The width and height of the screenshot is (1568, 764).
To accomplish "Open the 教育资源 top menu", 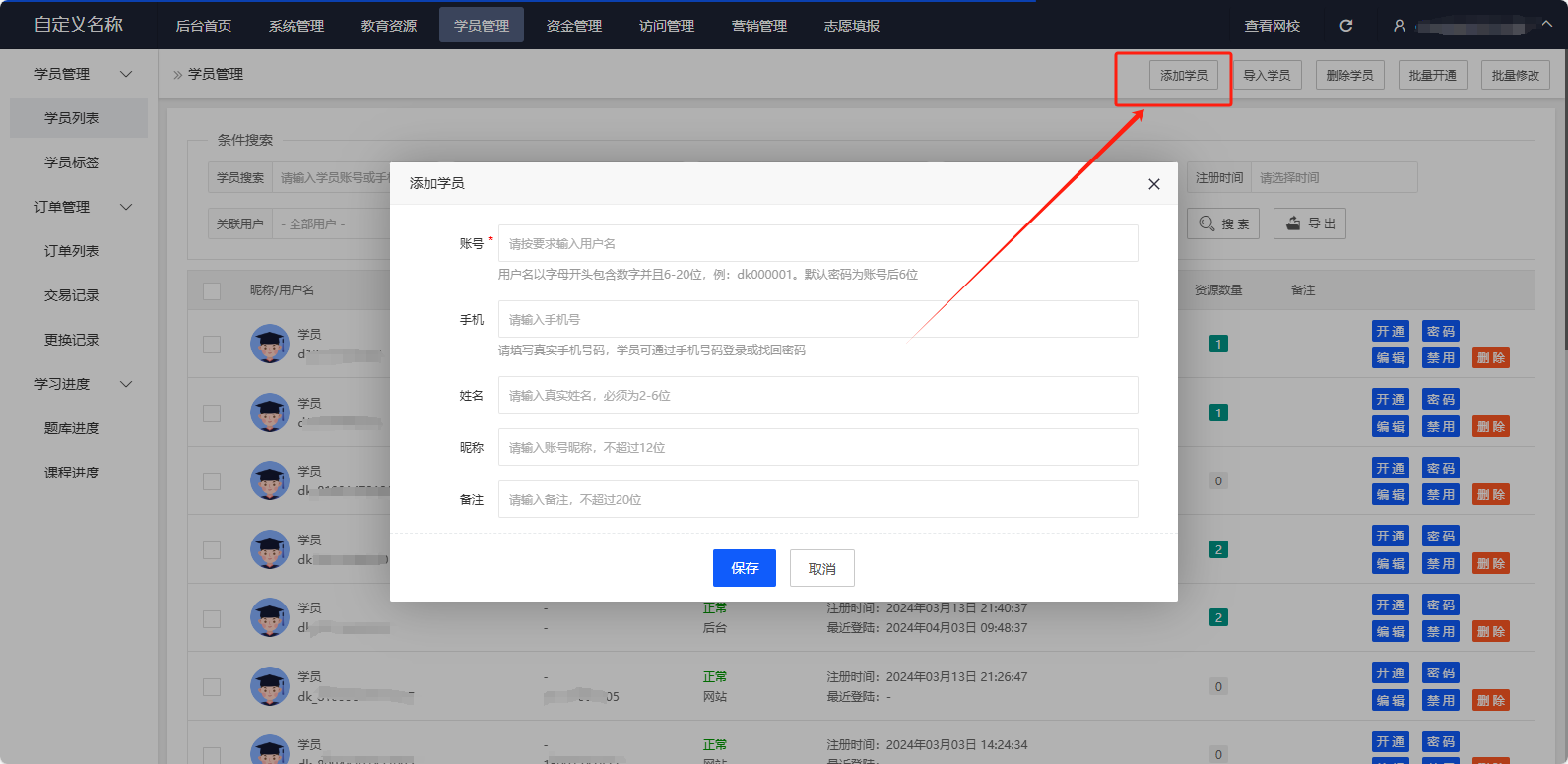I will click(388, 26).
